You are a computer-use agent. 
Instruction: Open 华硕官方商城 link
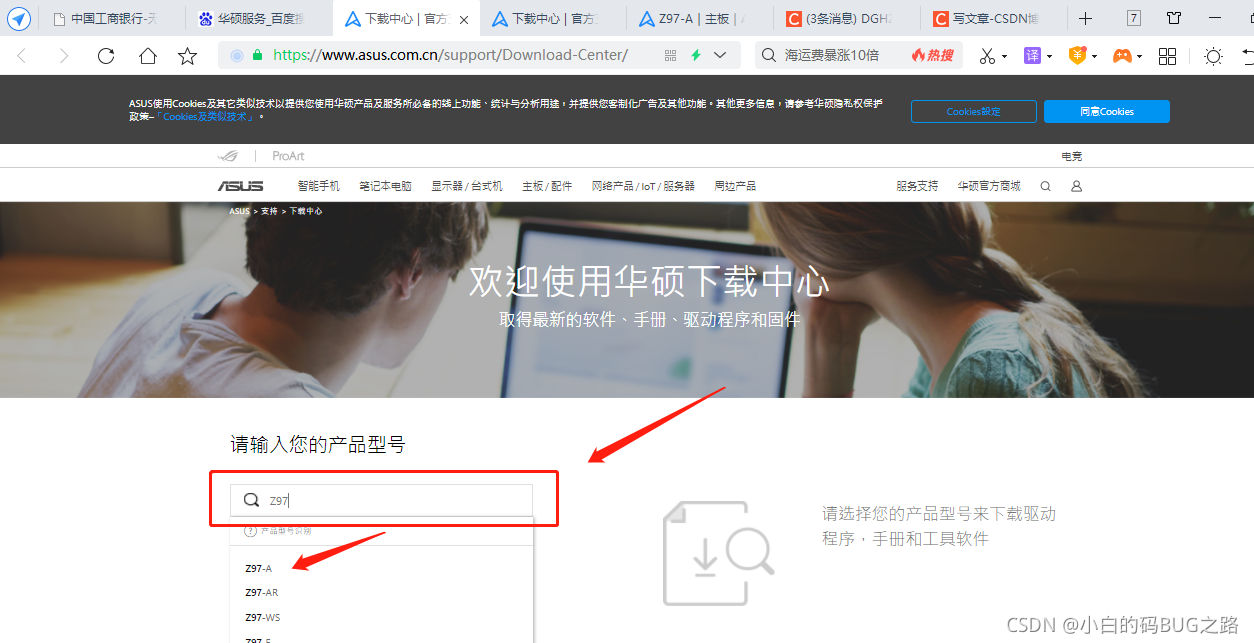click(989, 186)
